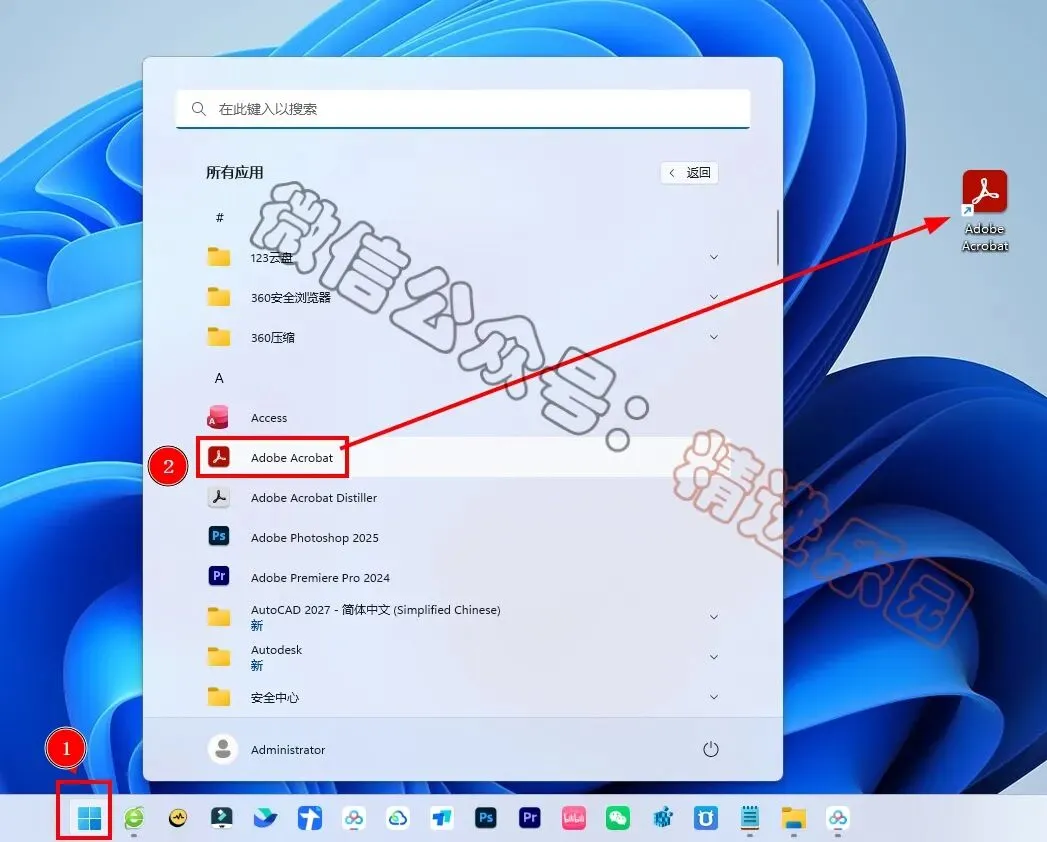Open the Windows Start button
Screen dimensions: 1047x842
pyautogui.click(x=89, y=817)
